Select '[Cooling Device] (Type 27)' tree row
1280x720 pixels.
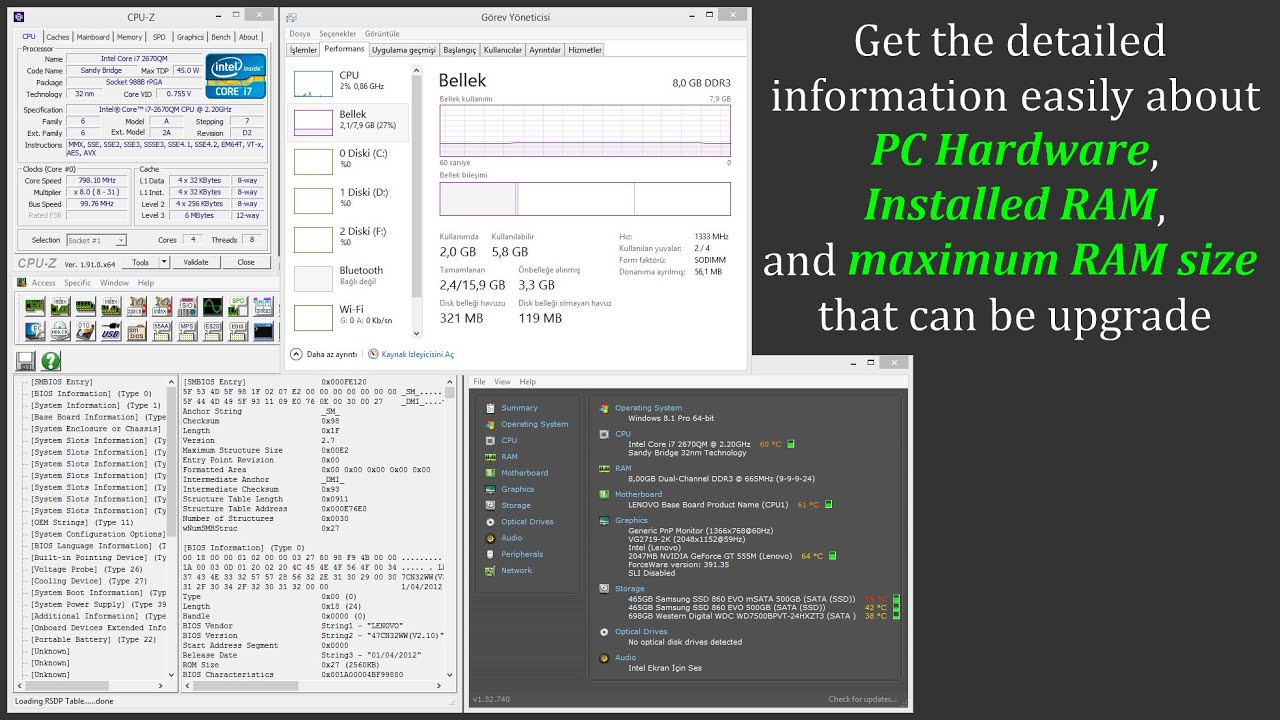88,580
